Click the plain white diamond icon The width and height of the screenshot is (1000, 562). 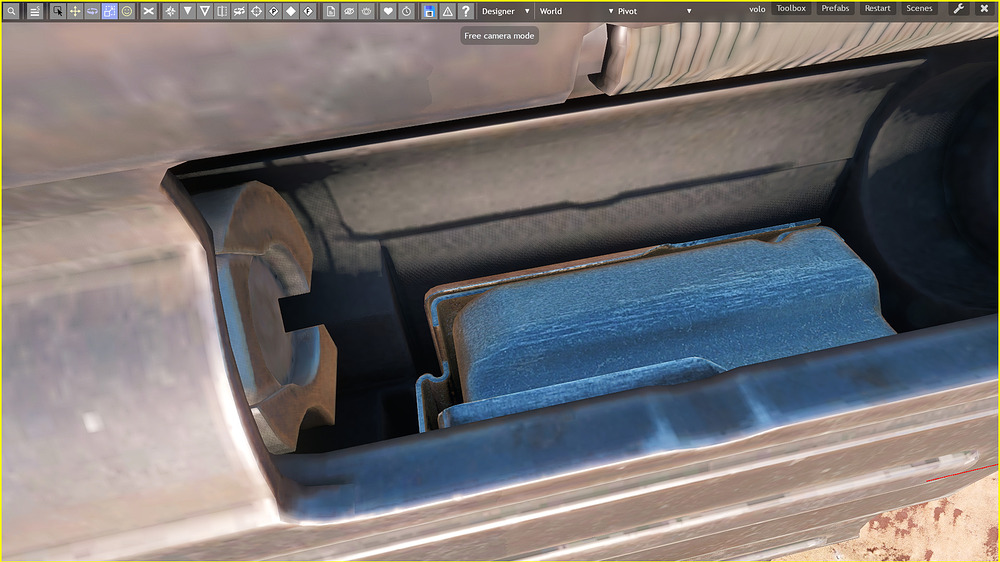[x=291, y=11]
